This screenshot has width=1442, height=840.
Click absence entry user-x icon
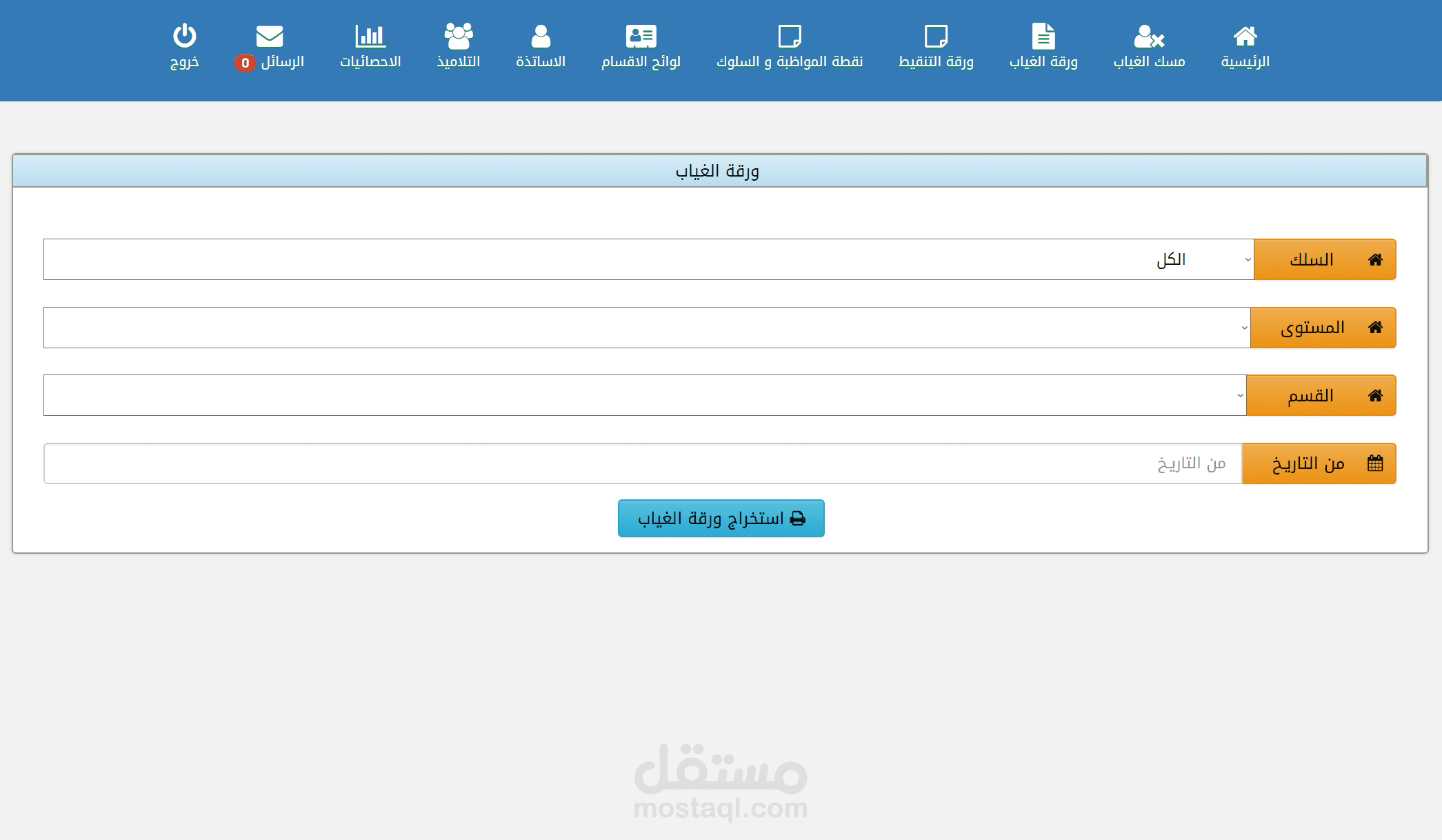pyautogui.click(x=1149, y=36)
